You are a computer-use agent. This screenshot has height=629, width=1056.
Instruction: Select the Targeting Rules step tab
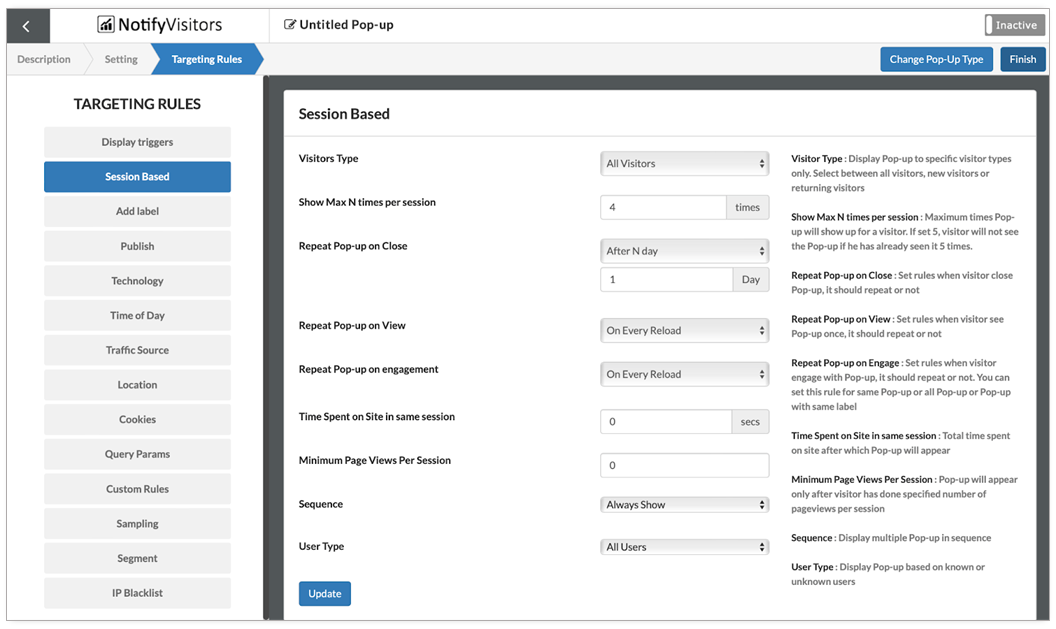(207, 59)
